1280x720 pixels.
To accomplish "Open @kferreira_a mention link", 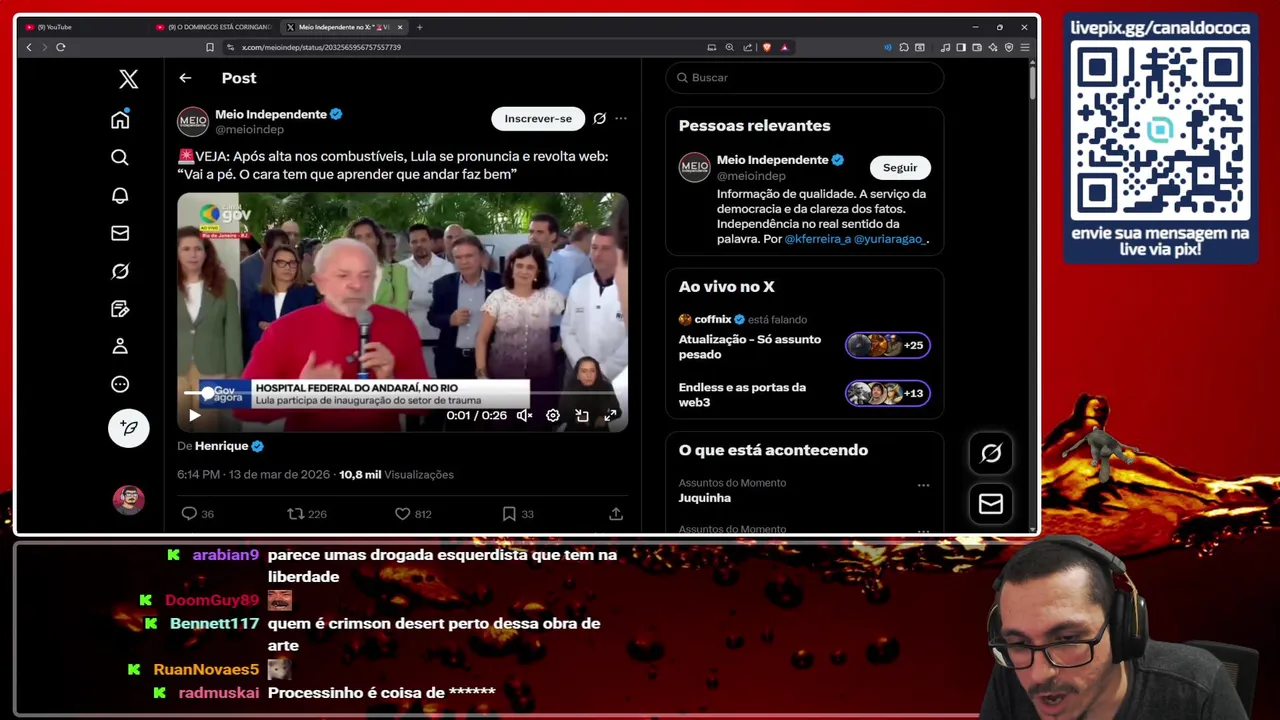I will pyautogui.click(x=817, y=239).
